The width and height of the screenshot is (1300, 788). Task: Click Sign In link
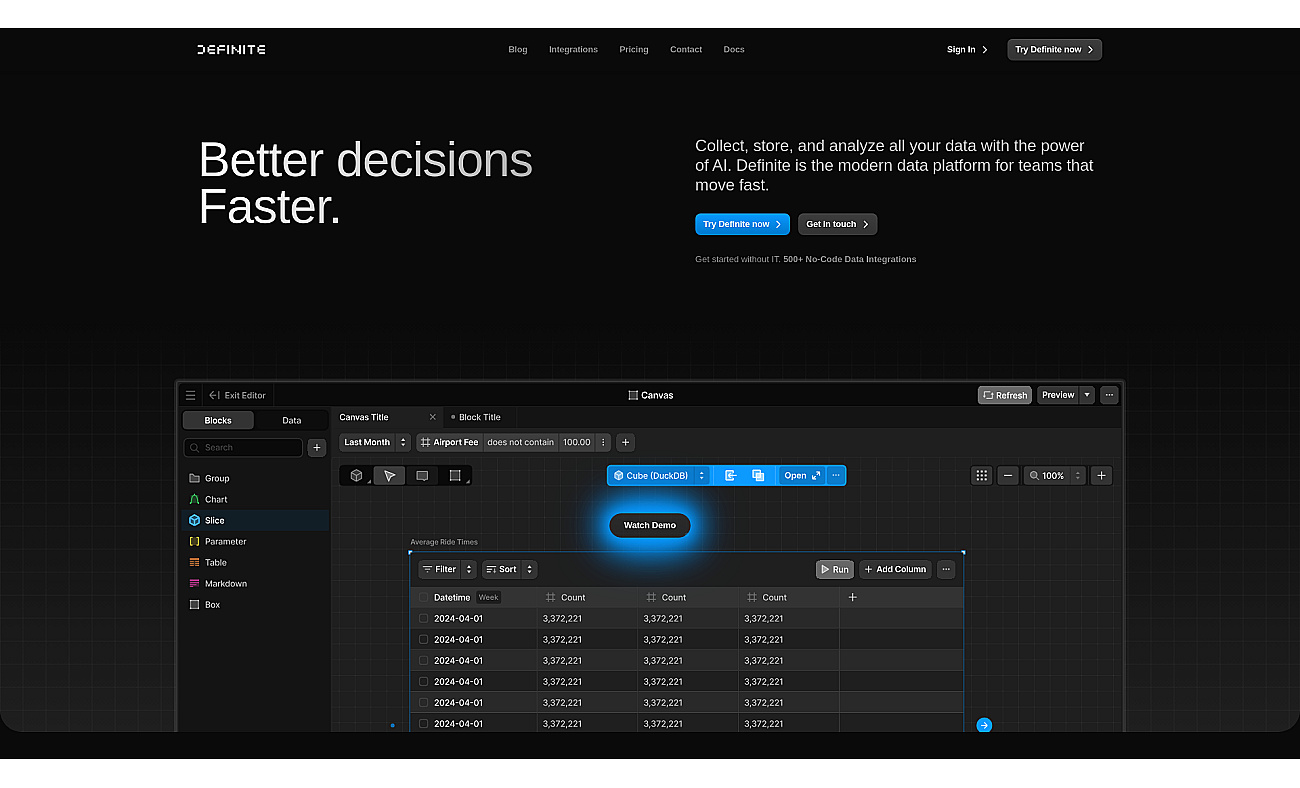coord(967,49)
